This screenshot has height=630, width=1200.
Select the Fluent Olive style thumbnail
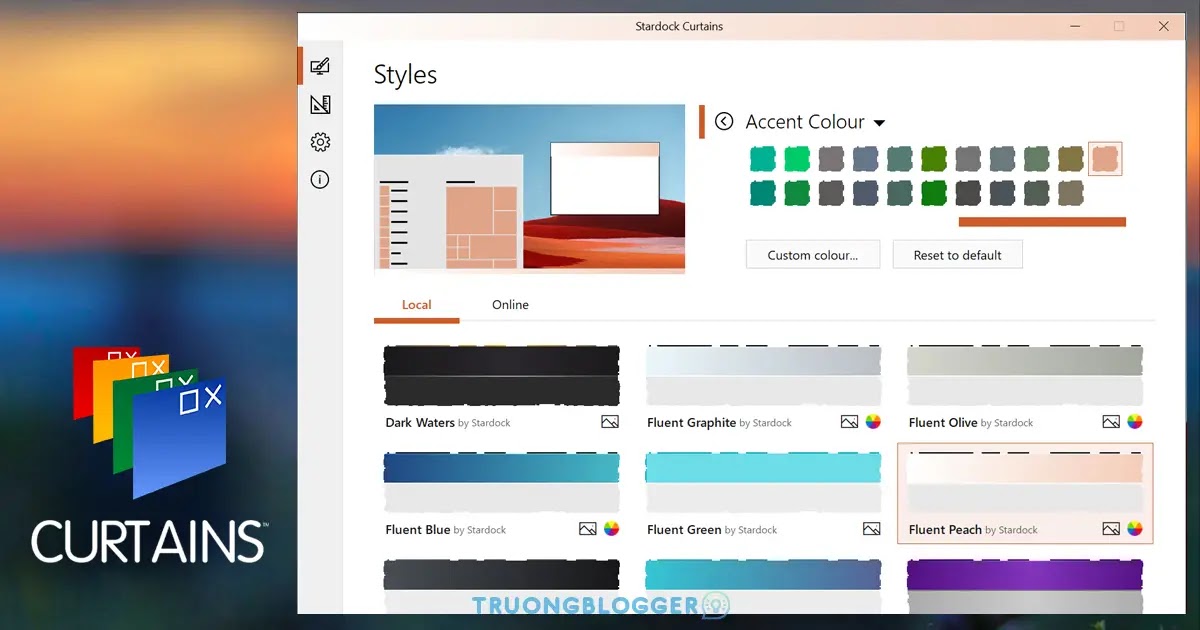[1025, 375]
